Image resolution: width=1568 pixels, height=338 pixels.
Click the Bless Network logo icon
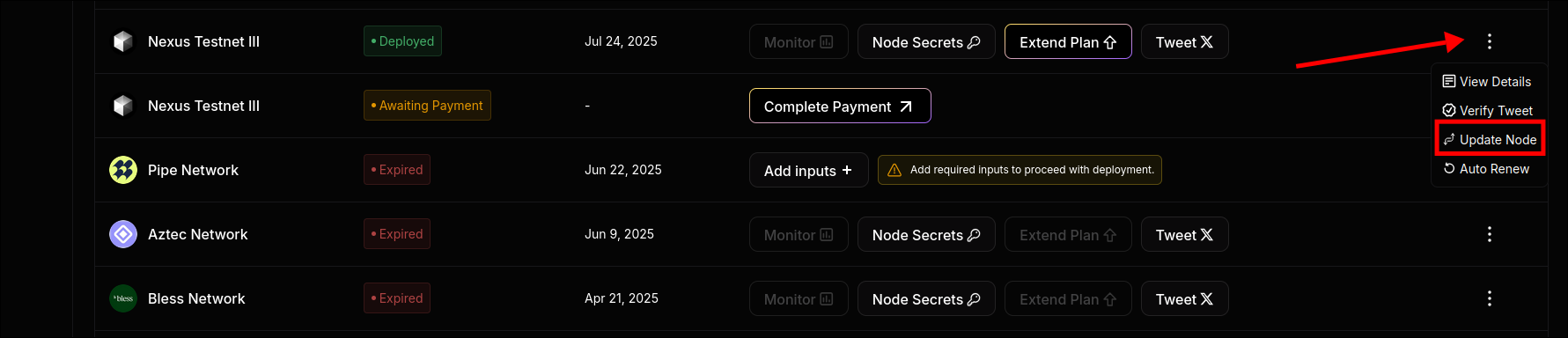(x=123, y=298)
